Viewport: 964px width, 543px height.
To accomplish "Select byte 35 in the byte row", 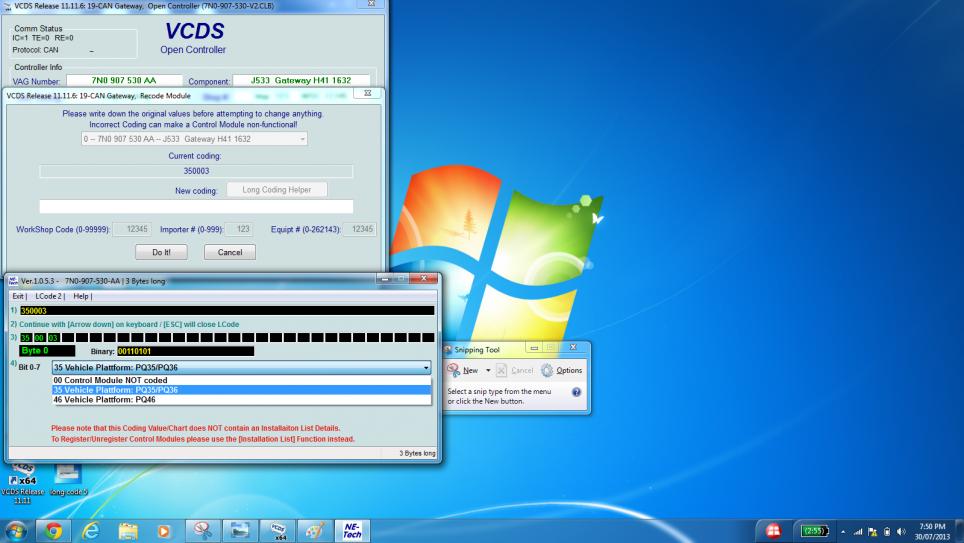I will point(25,338).
